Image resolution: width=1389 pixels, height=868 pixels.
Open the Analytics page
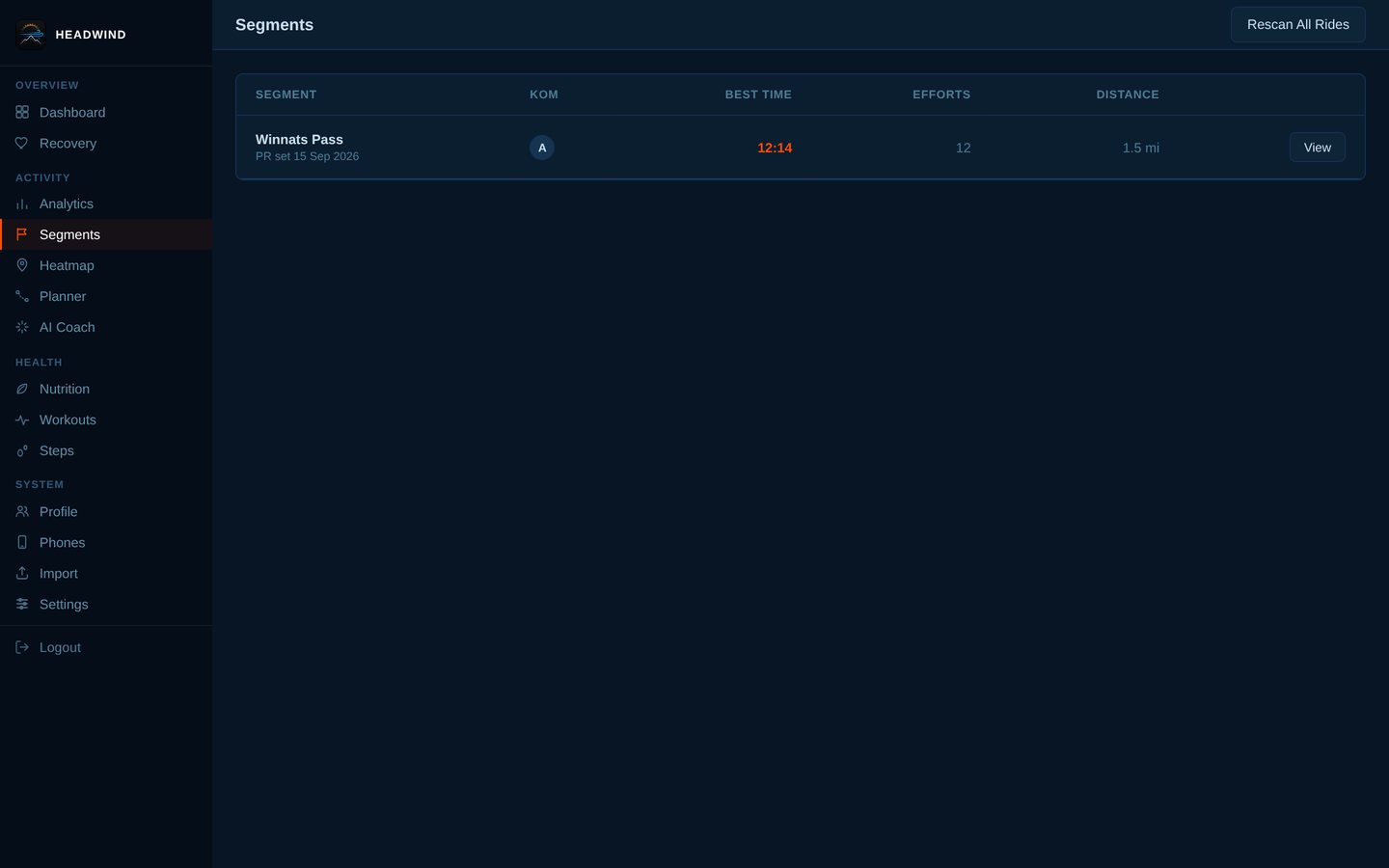point(106,204)
